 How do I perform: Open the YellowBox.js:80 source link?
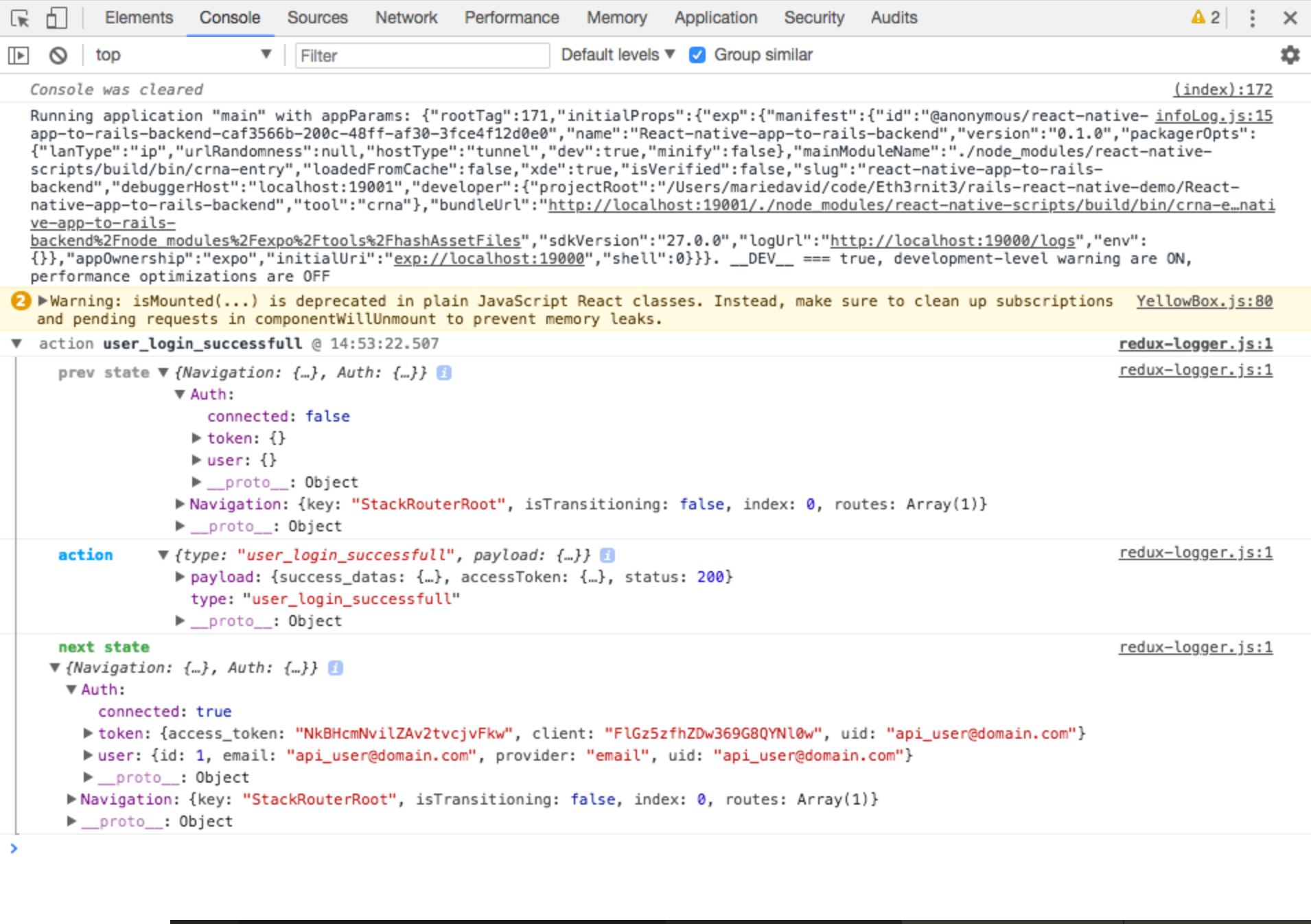coord(1205,301)
